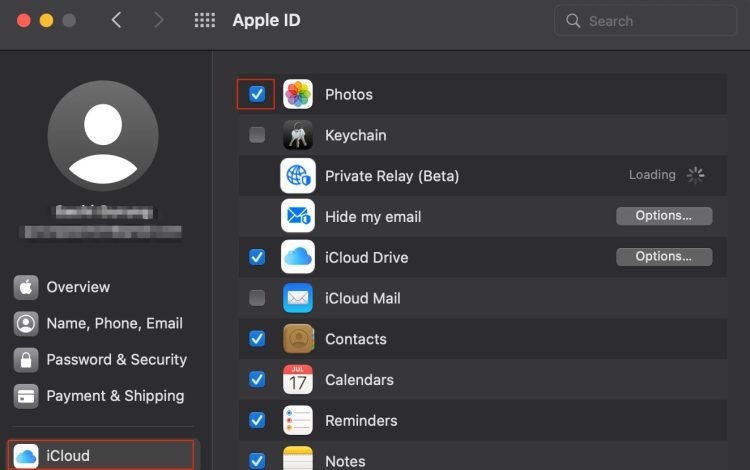This screenshot has height=470, width=750.
Task: Open Password & Security section
Action: click(x=116, y=359)
